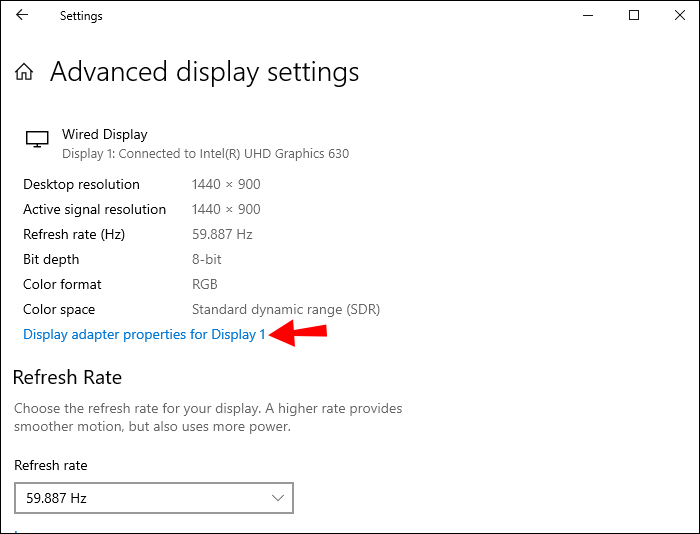This screenshot has width=700, height=534.
Task: Expand the Refresh rate dropdown showing 59.887 Hz
Action: coord(154,497)
